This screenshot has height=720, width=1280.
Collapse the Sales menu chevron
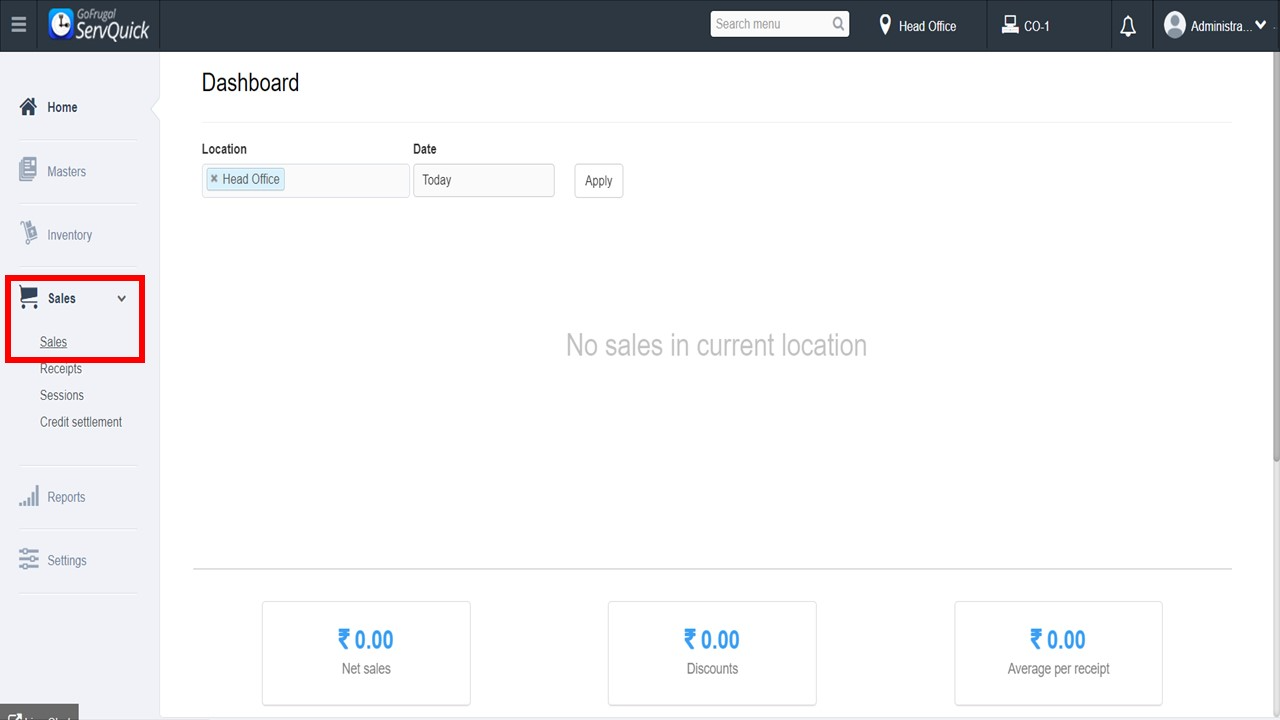click(x=122, y=298)
